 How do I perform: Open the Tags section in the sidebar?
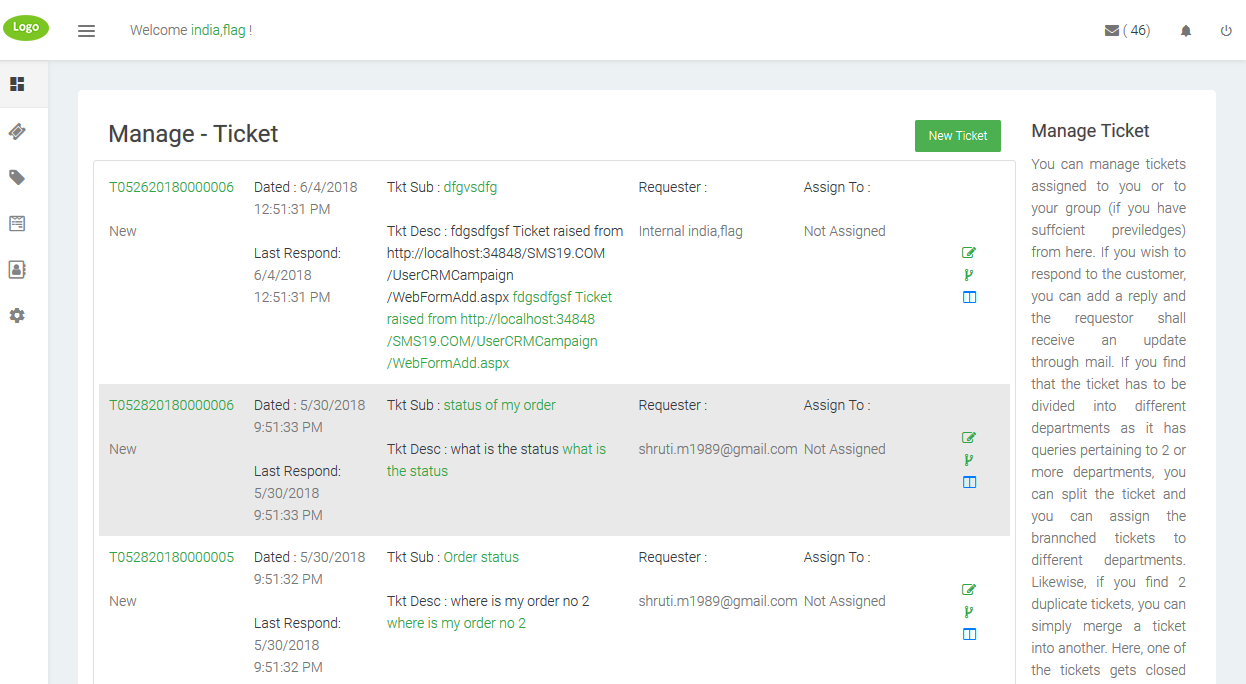pyautogui.click(x=16, y=177)
